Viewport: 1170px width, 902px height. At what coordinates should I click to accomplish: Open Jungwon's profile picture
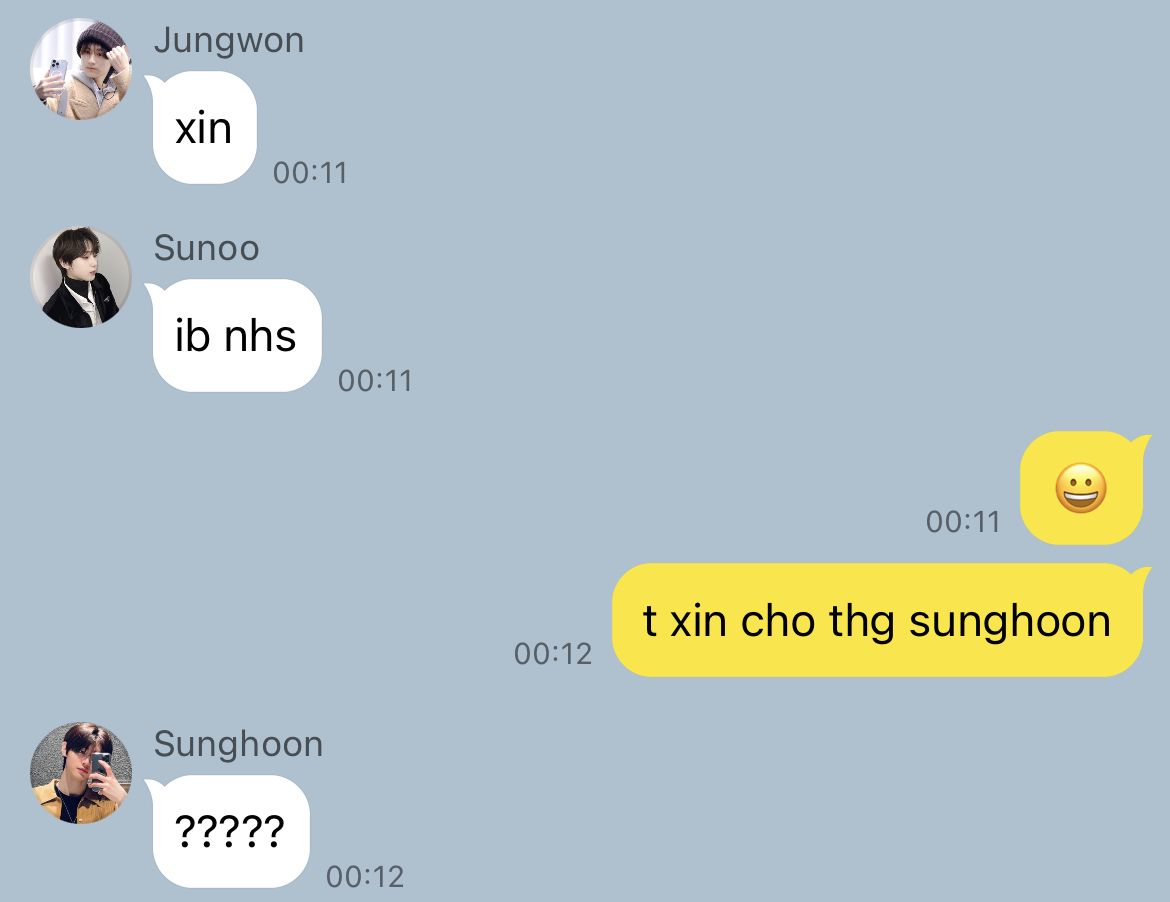click(x=81, y=69)
